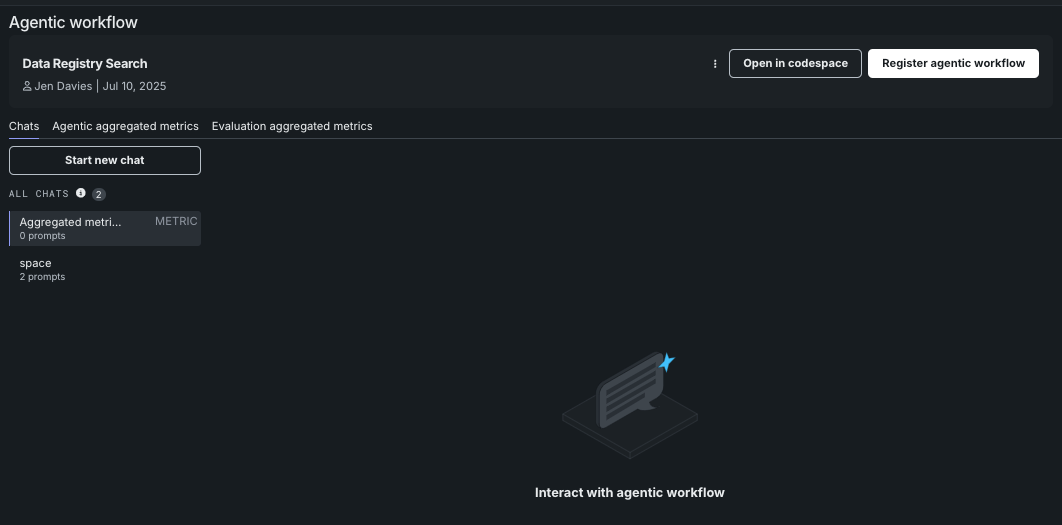Click the Agentic workflow page heading
Viewport: 1062px width, 525px height.
click(74, 22)
